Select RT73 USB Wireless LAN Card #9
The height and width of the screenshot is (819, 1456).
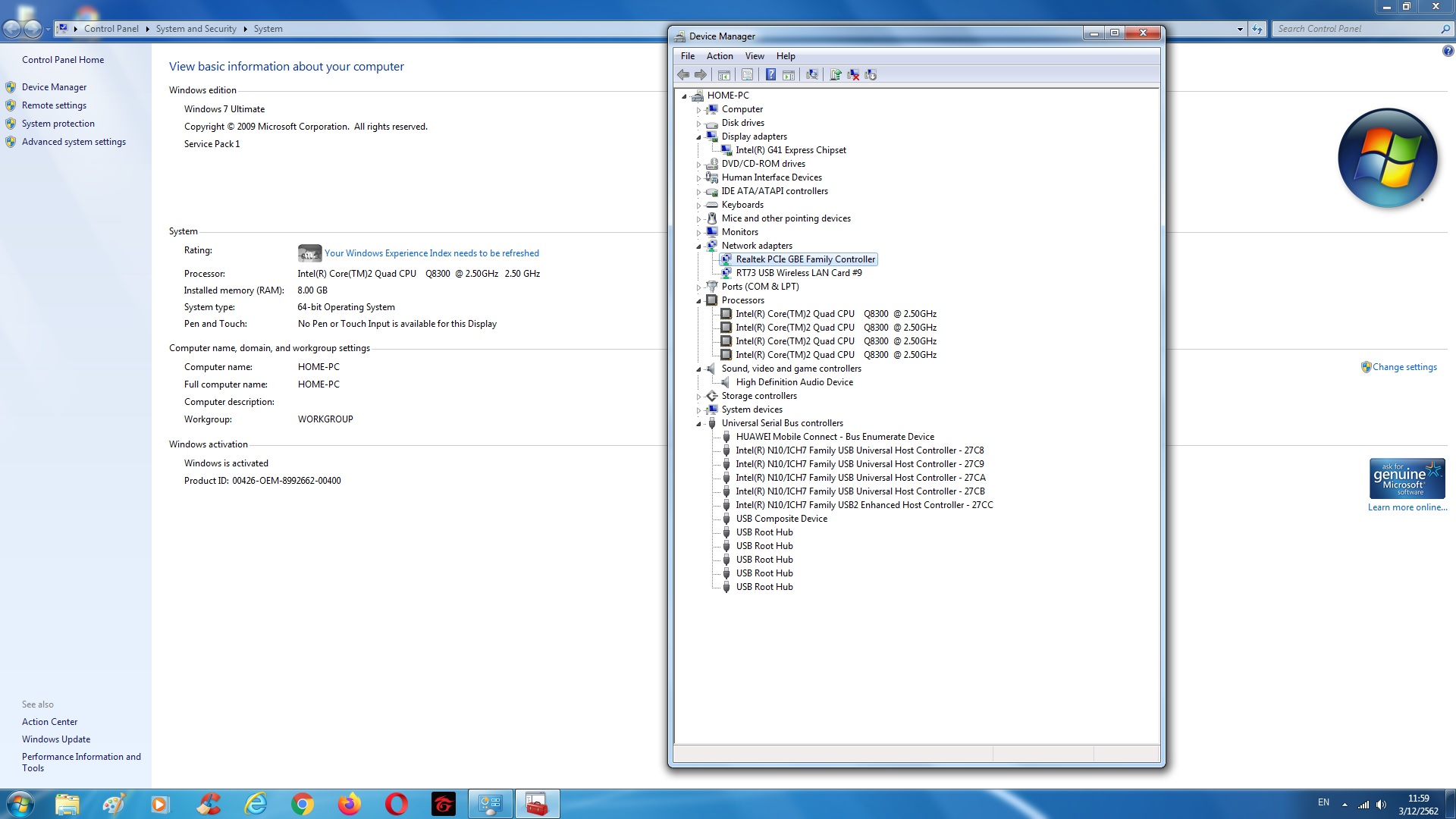[799, 273]
